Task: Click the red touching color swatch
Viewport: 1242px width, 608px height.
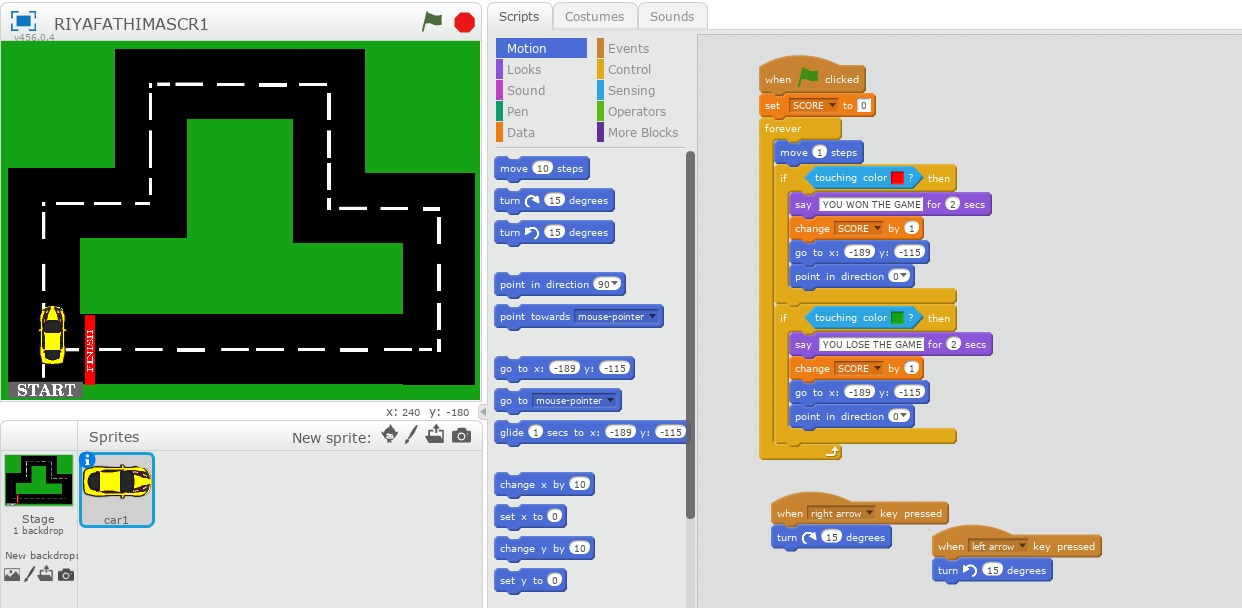Action: coord(897,178)
